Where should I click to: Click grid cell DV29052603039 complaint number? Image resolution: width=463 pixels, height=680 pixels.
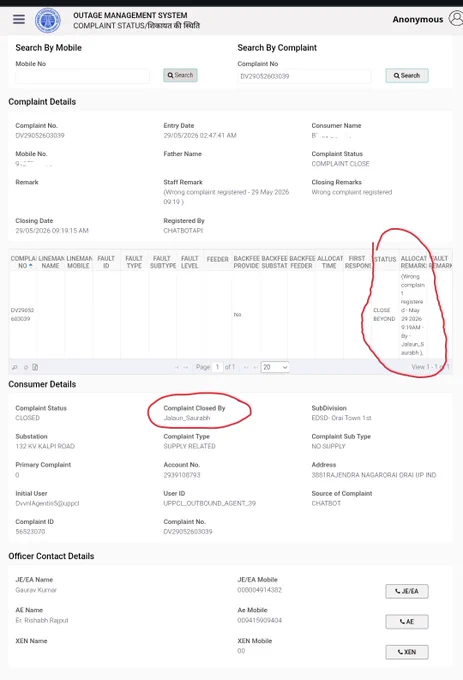click(x=22, y=314)
